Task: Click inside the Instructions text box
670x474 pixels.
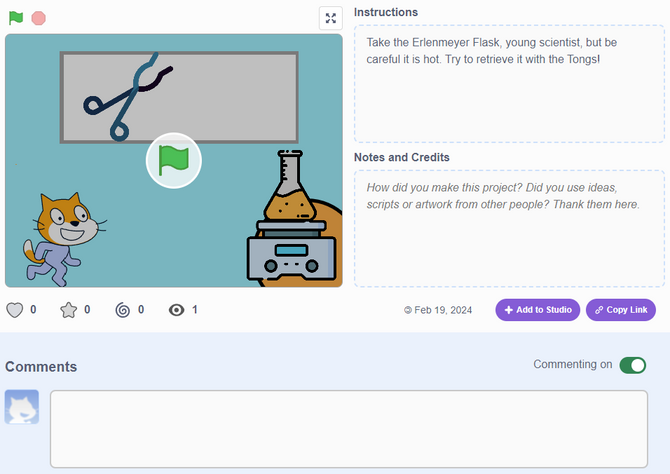Action: 509,84
